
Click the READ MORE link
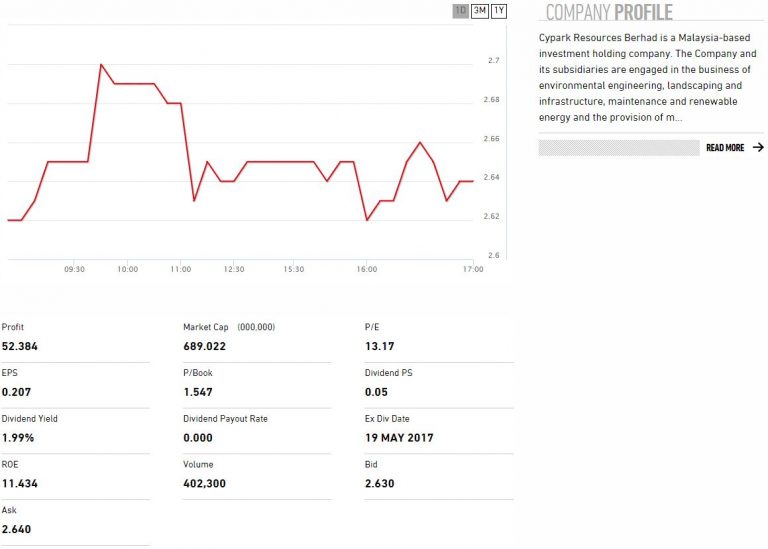(725, 148)
